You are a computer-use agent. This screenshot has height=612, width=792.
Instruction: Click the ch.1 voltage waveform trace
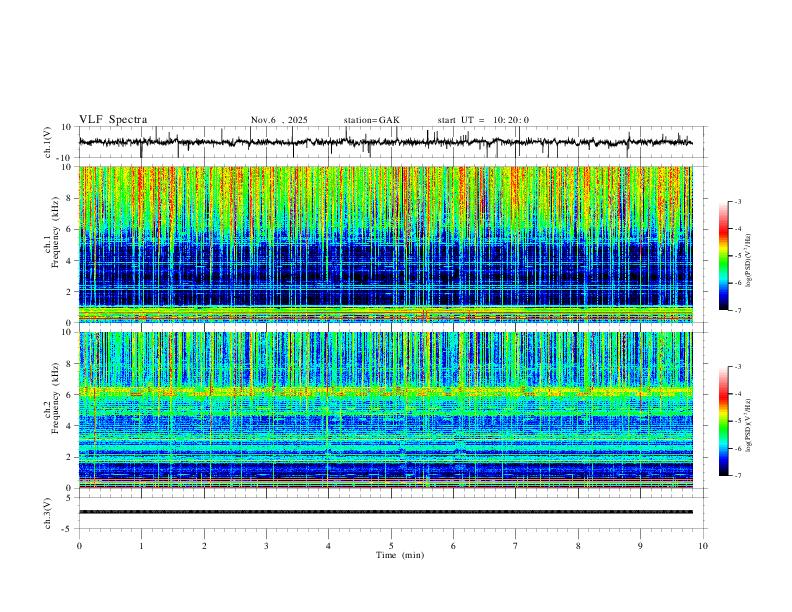click(385, 142)
